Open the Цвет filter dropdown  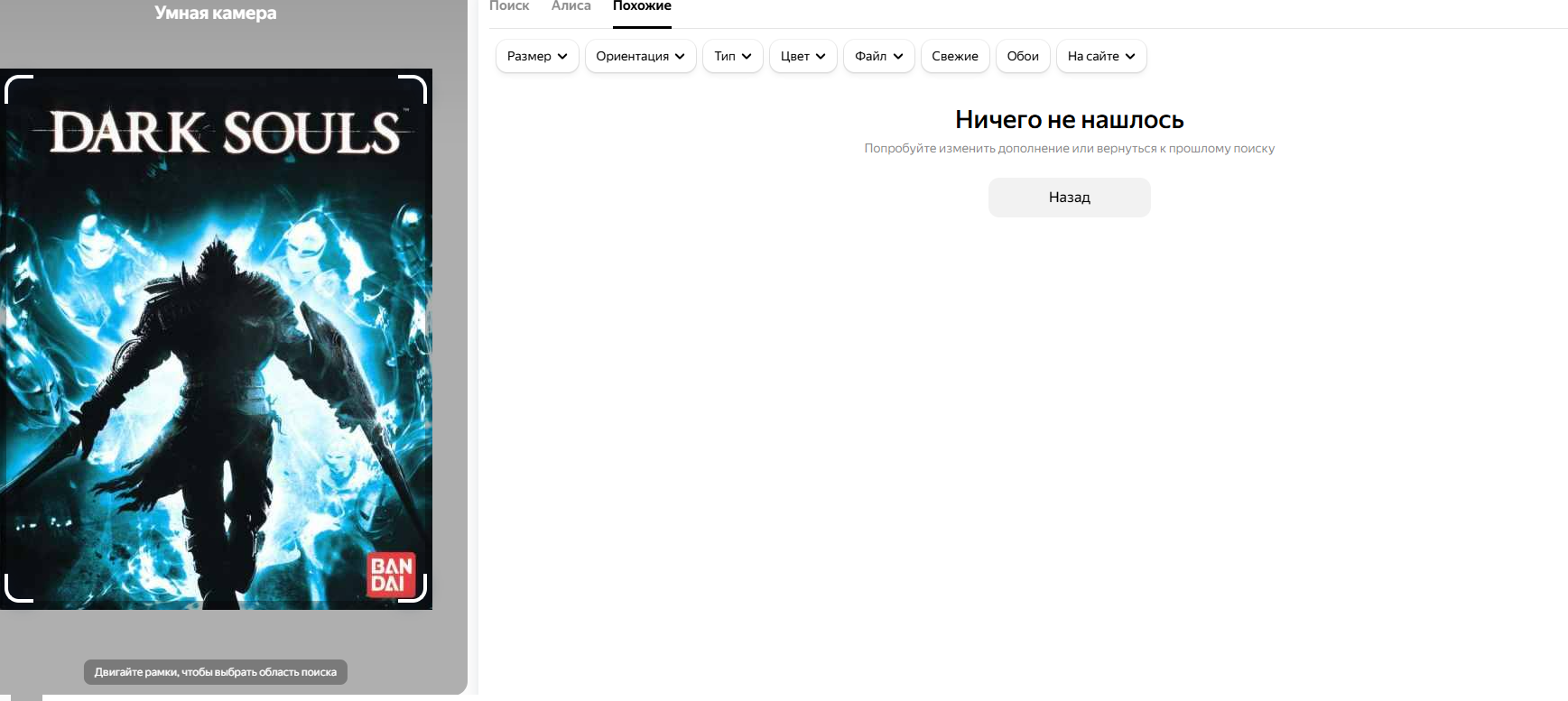click(803, 56)
